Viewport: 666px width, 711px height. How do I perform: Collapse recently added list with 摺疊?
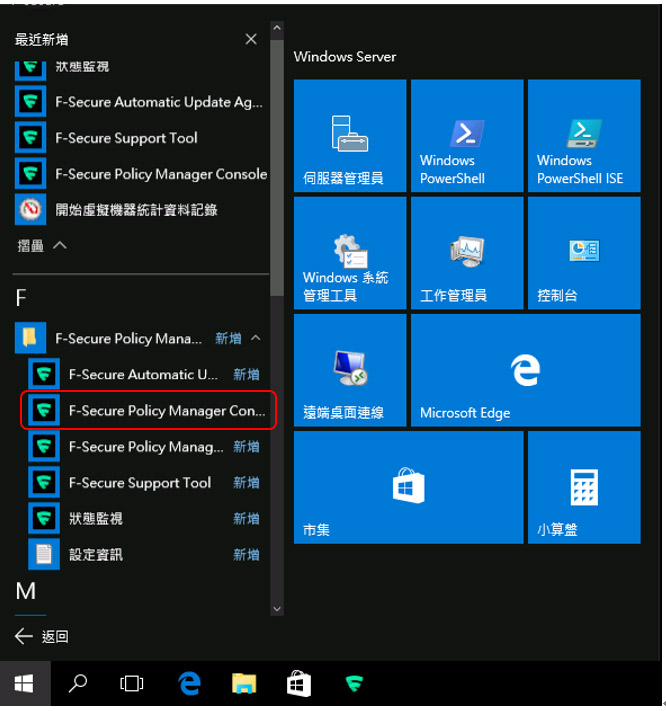(x=42, y=246)
